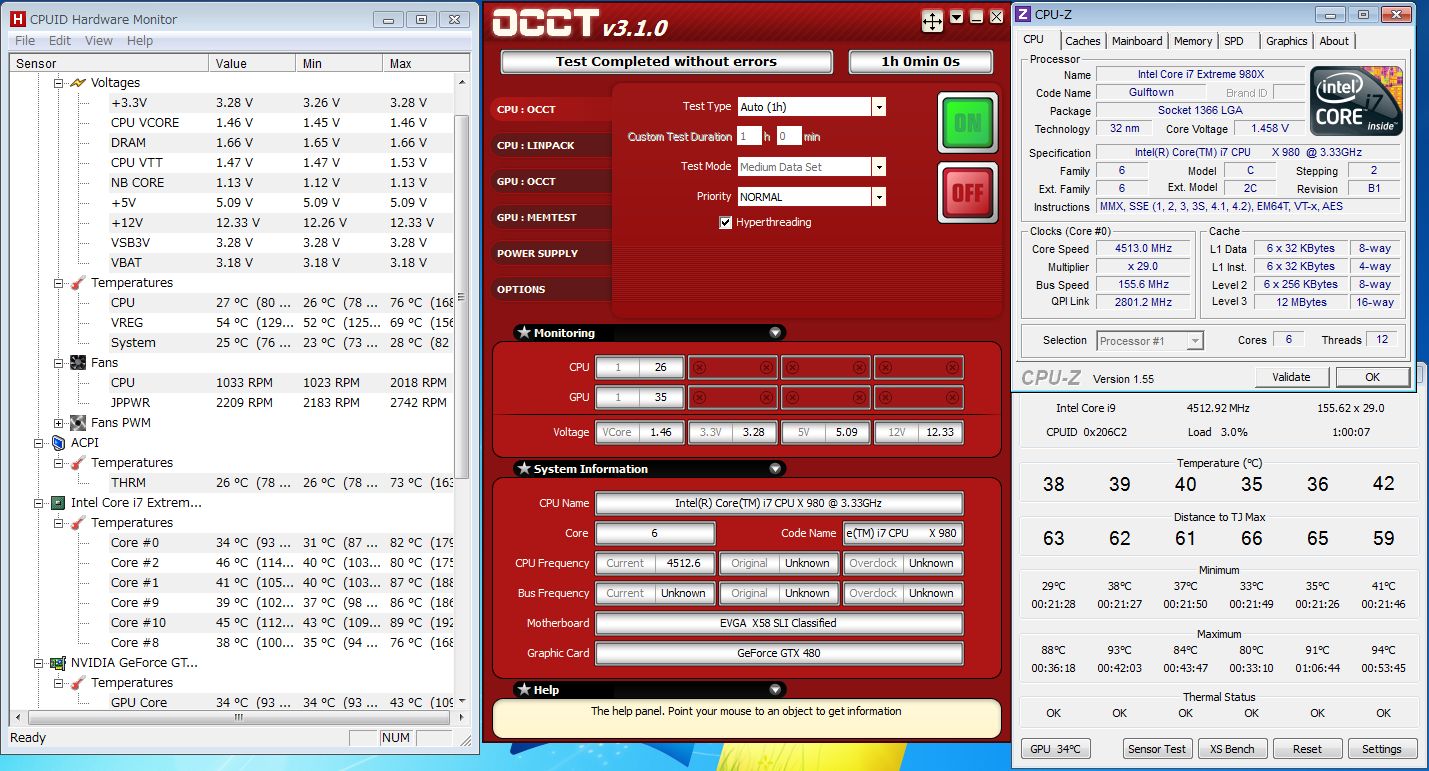This screenshot has width=1429, height=771.
Task: Select the GPU : OCCT tab
Action: pyautogui.click(x=550, y=182)
